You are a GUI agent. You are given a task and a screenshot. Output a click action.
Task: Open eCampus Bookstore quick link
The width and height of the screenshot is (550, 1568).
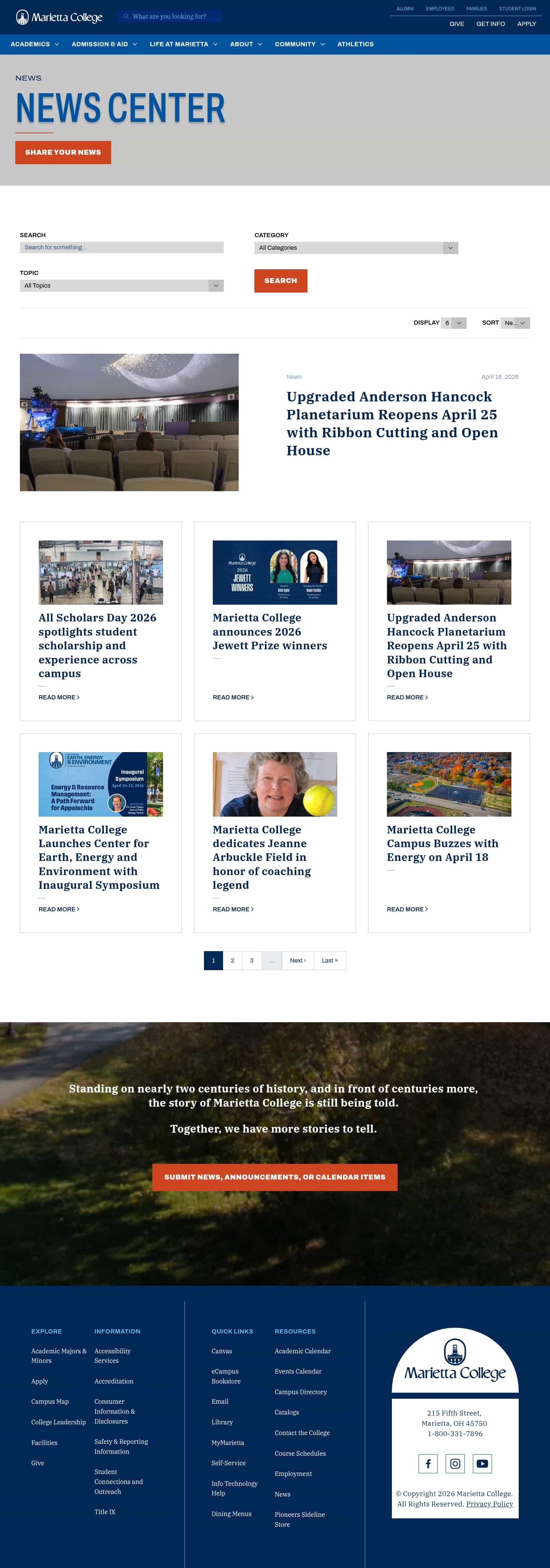tap(226, 1376)
